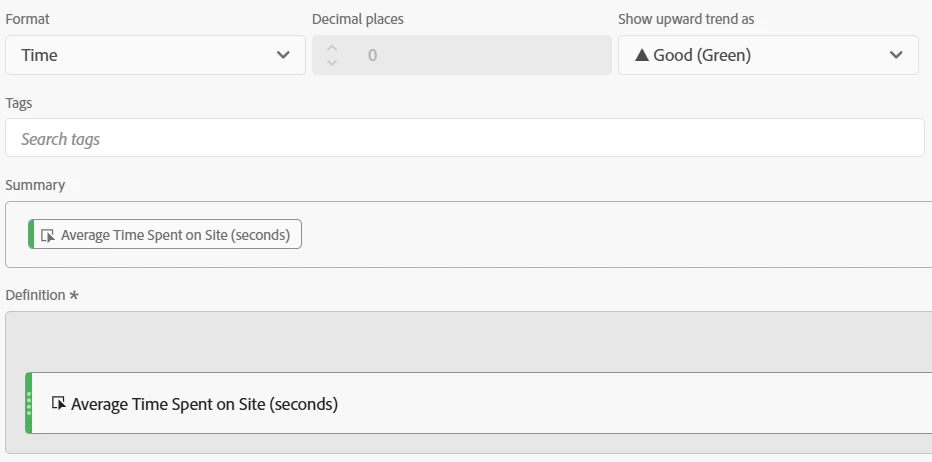Click the Summary section label
This screenshot has width=932, height=462.
coord(35,185)
